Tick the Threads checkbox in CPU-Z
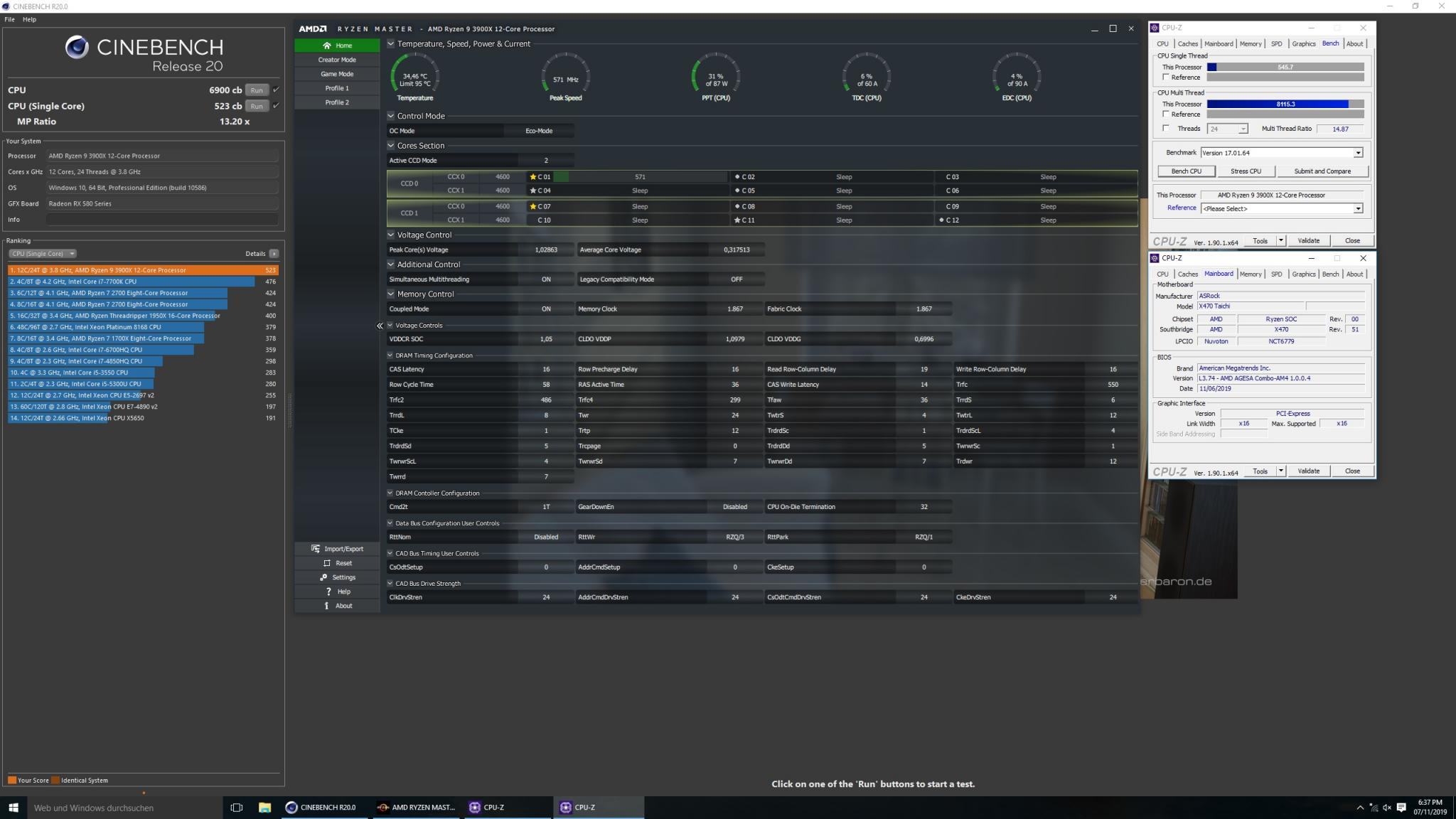This screenshot has height=819, width=1456. [x=1166, y=129]
